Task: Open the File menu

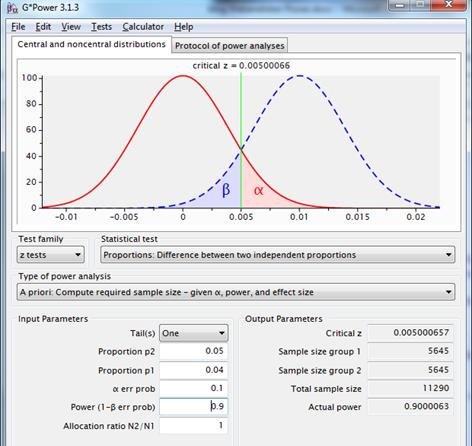Action: (18, 27)
